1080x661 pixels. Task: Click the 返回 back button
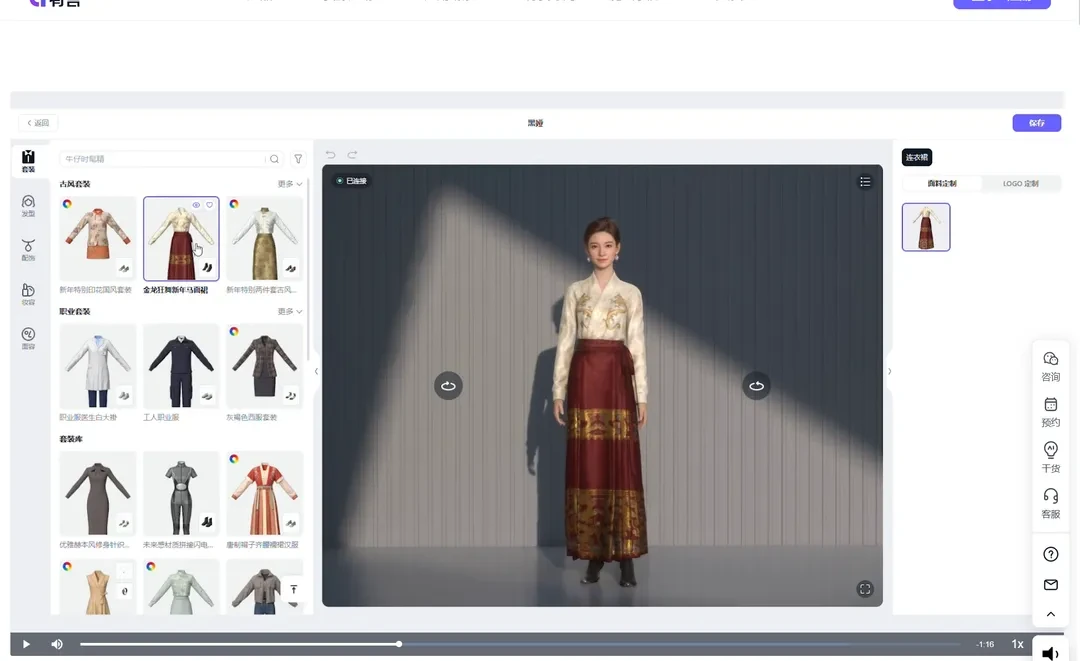click(x=38, y=123)
